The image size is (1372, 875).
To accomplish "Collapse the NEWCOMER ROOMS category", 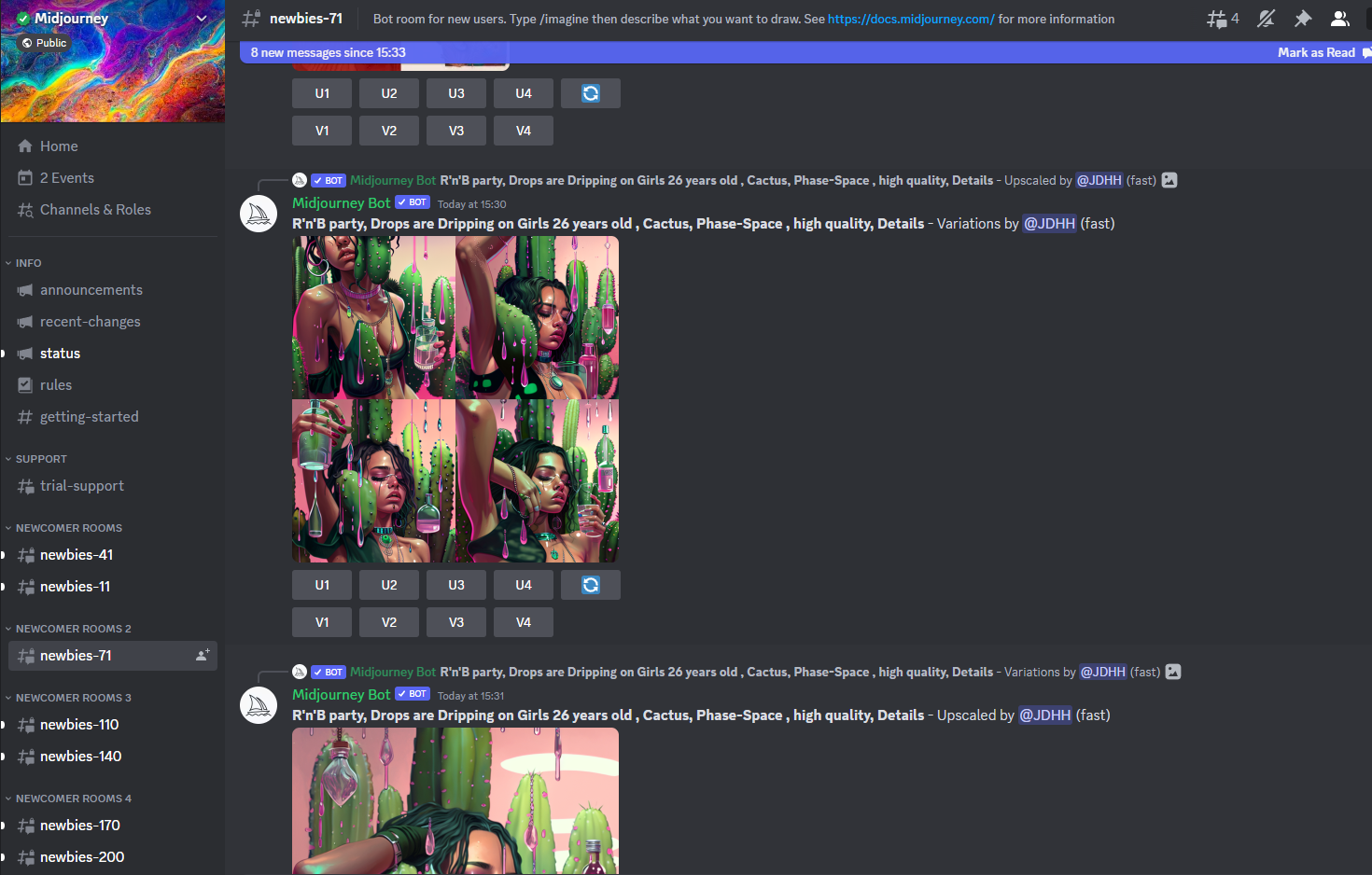I will point(64,528).
